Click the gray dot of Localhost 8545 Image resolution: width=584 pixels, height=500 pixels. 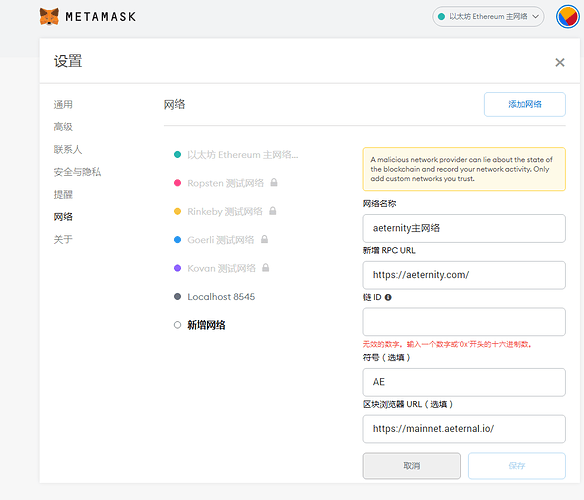pos(177,297)
